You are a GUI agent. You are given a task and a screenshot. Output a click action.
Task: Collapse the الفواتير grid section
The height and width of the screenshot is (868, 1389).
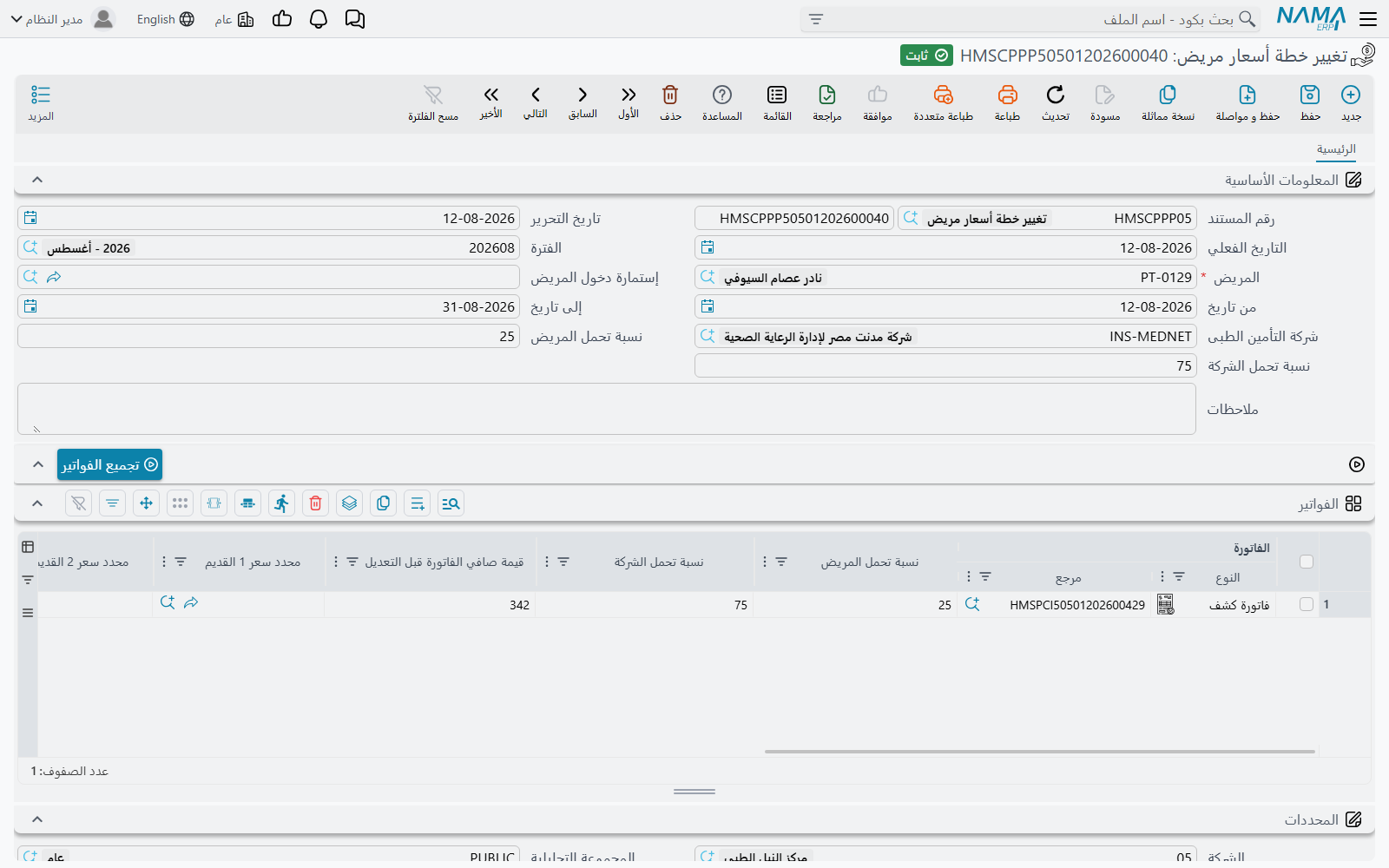pos(37,503)
